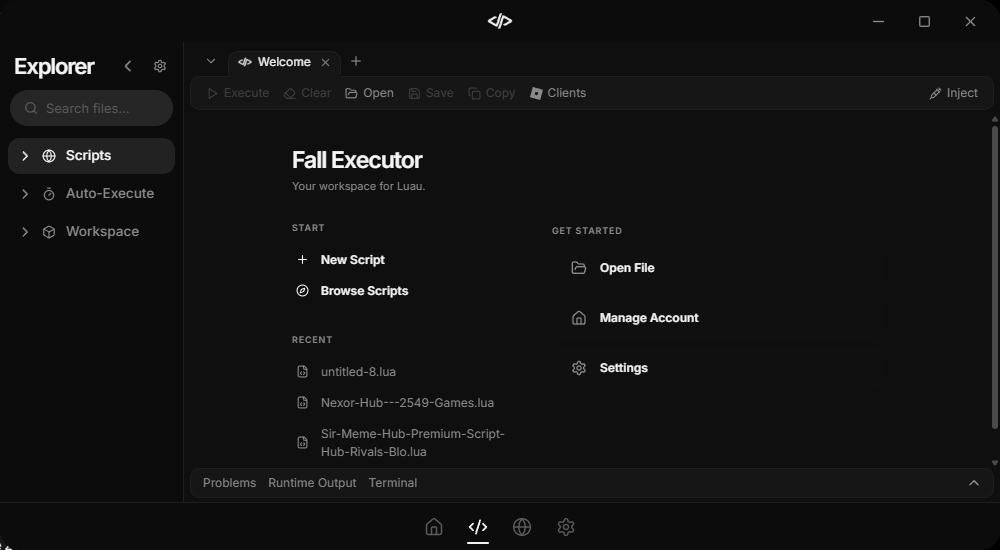Click the scrollbar down arrow
The height and width of the screenshot is (550, 1000).
click(x=994, y=463)
